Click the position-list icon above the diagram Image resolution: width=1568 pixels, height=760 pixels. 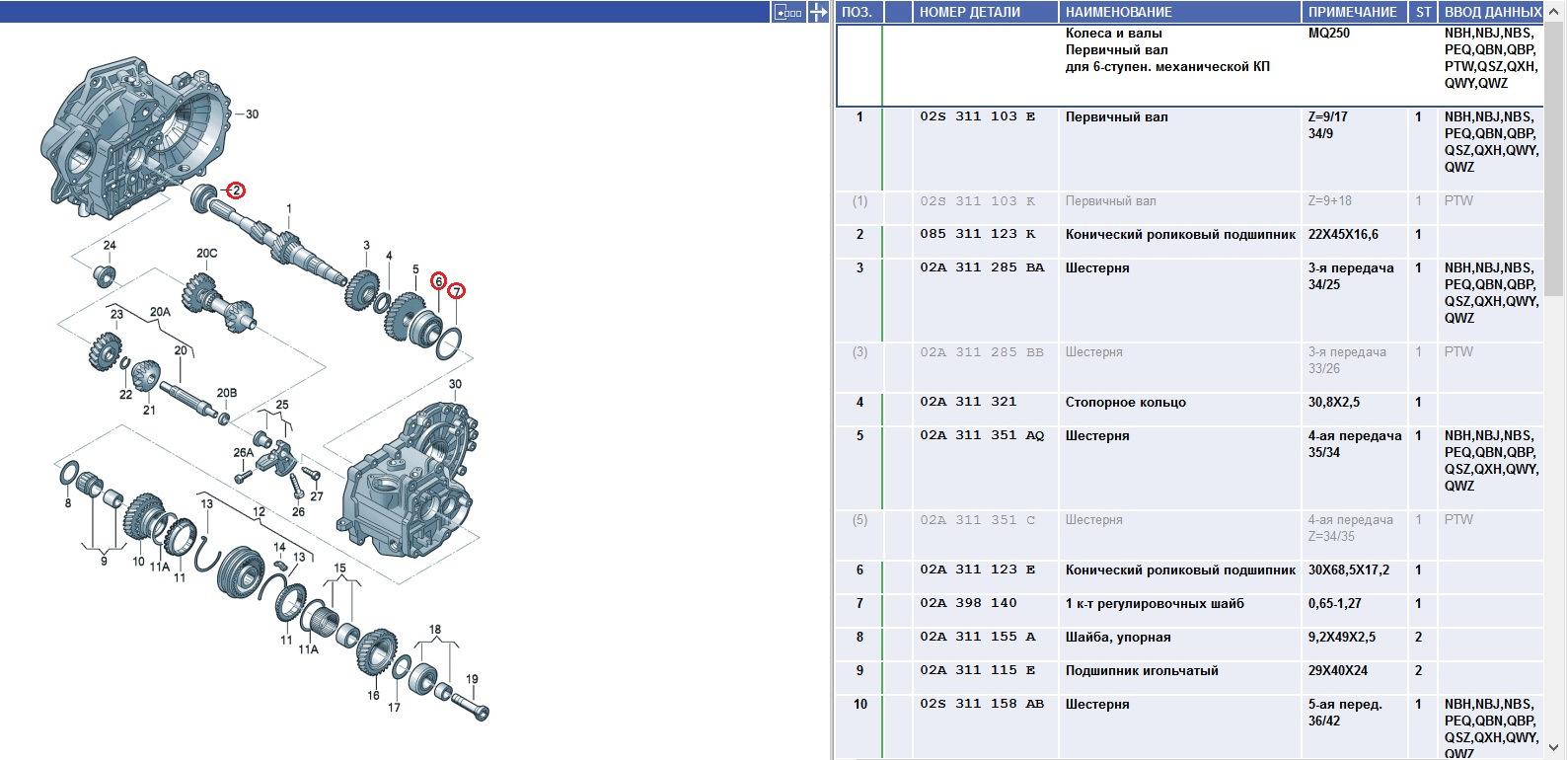pos(786,12)
